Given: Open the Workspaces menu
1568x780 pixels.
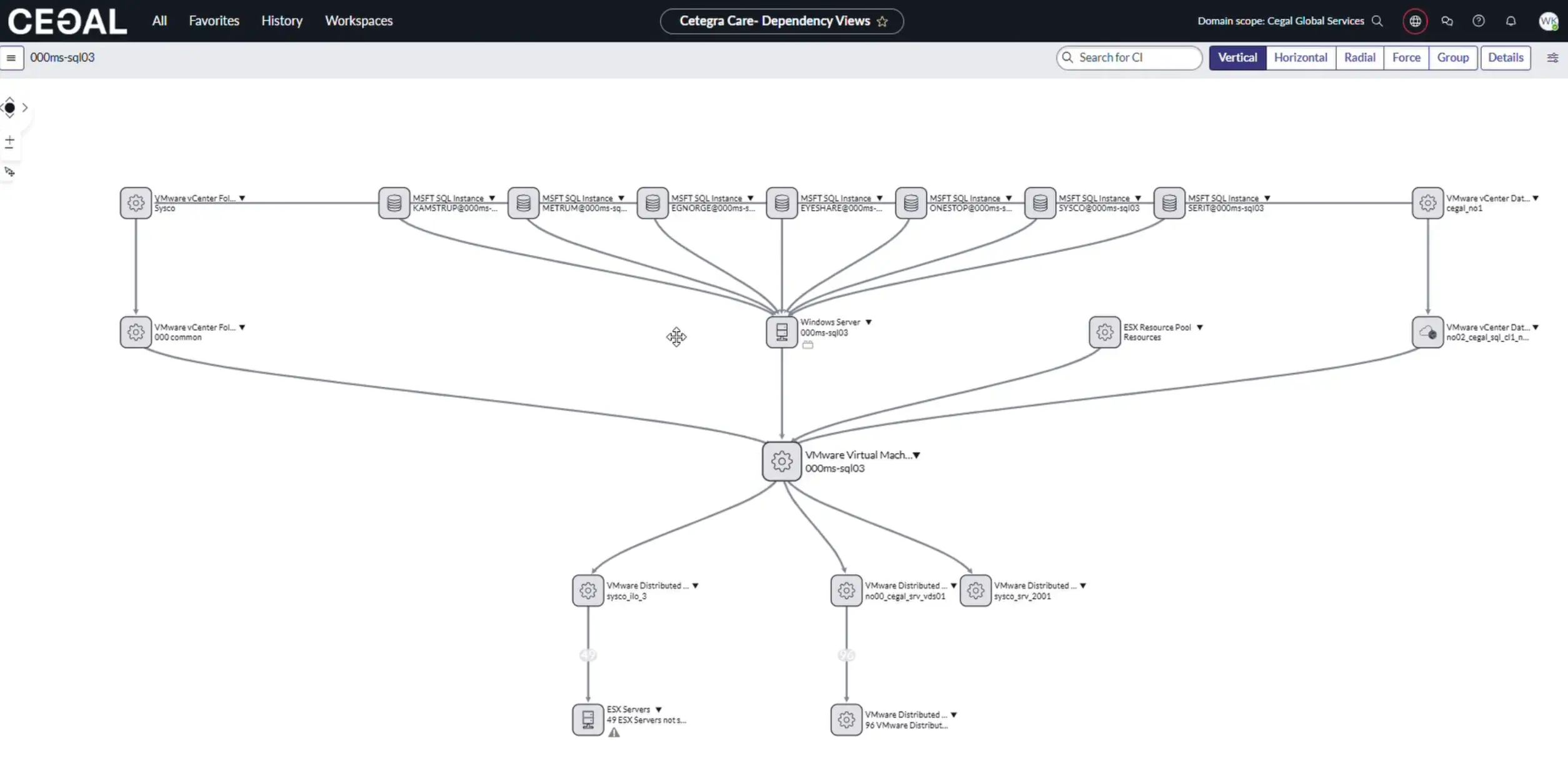Looking at the screenshot, I should tap(359, 21).
